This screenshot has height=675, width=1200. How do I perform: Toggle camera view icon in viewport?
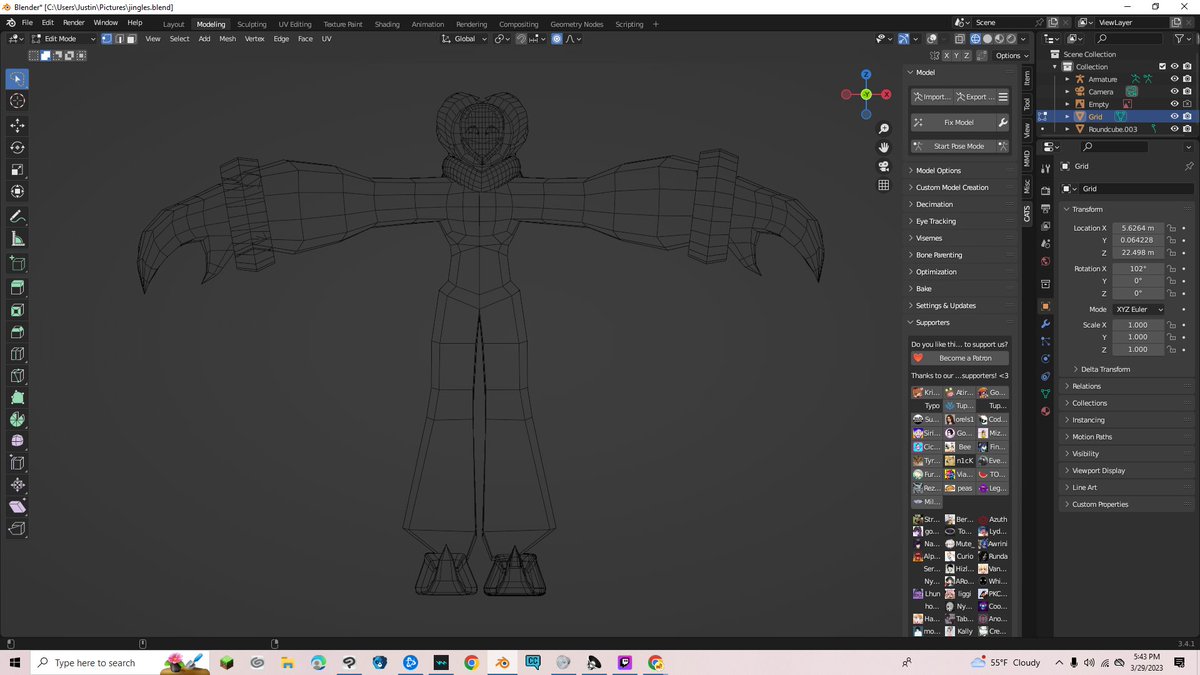pos(884,166)
